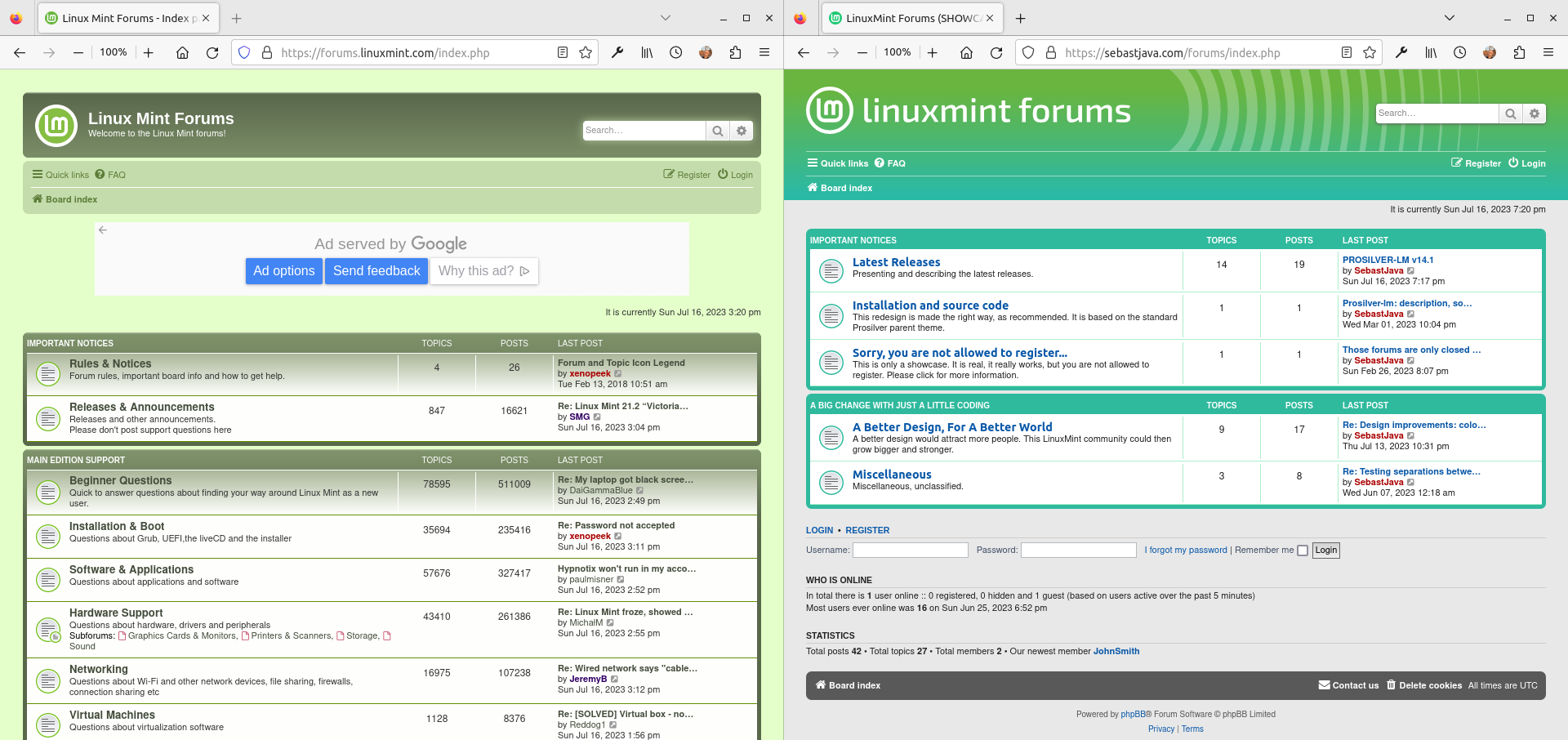Open new tab in right Firefox window
The image size is (1568, 740).
pos(1021,18)
